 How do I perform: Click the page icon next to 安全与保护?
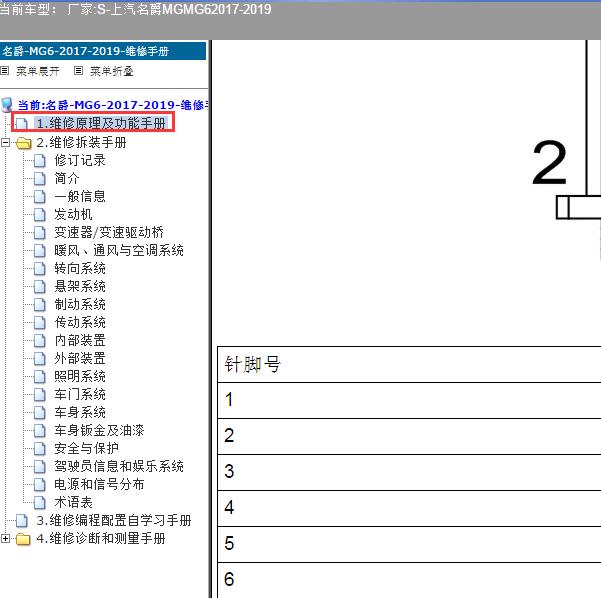pos(39,449)
